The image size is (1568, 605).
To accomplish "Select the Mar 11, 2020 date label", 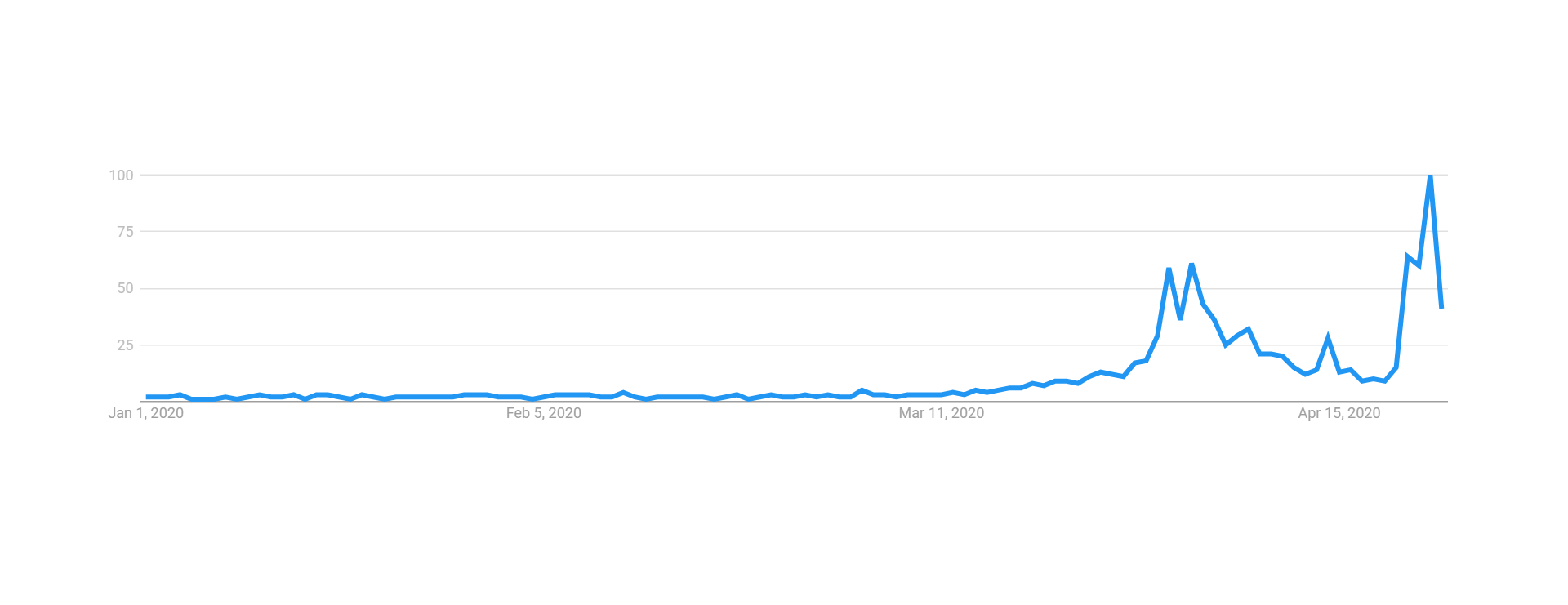I will (942, 413).
